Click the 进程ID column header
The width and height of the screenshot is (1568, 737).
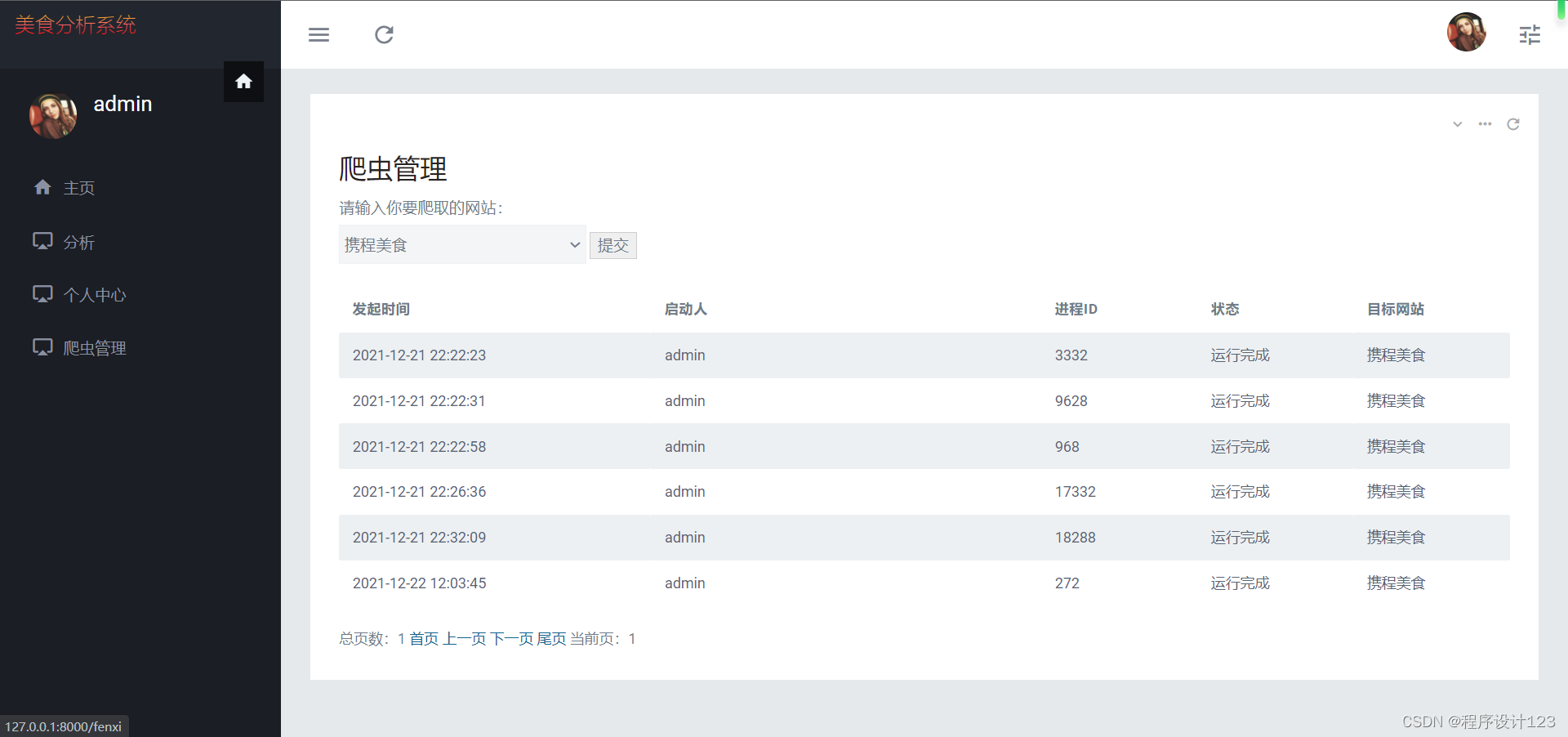coord(1075,309)
